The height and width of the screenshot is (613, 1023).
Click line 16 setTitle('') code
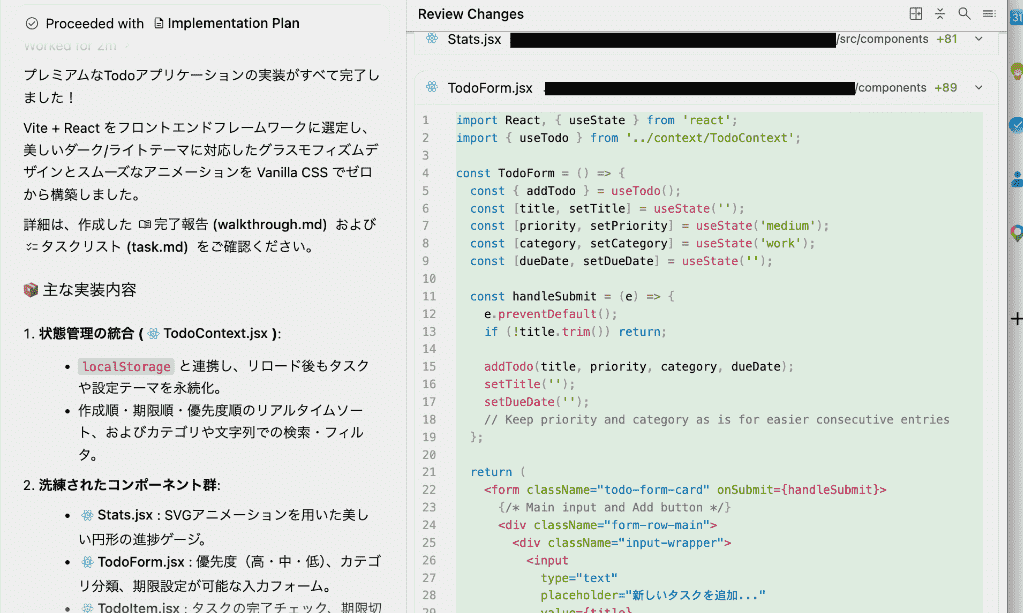(530, 384)
